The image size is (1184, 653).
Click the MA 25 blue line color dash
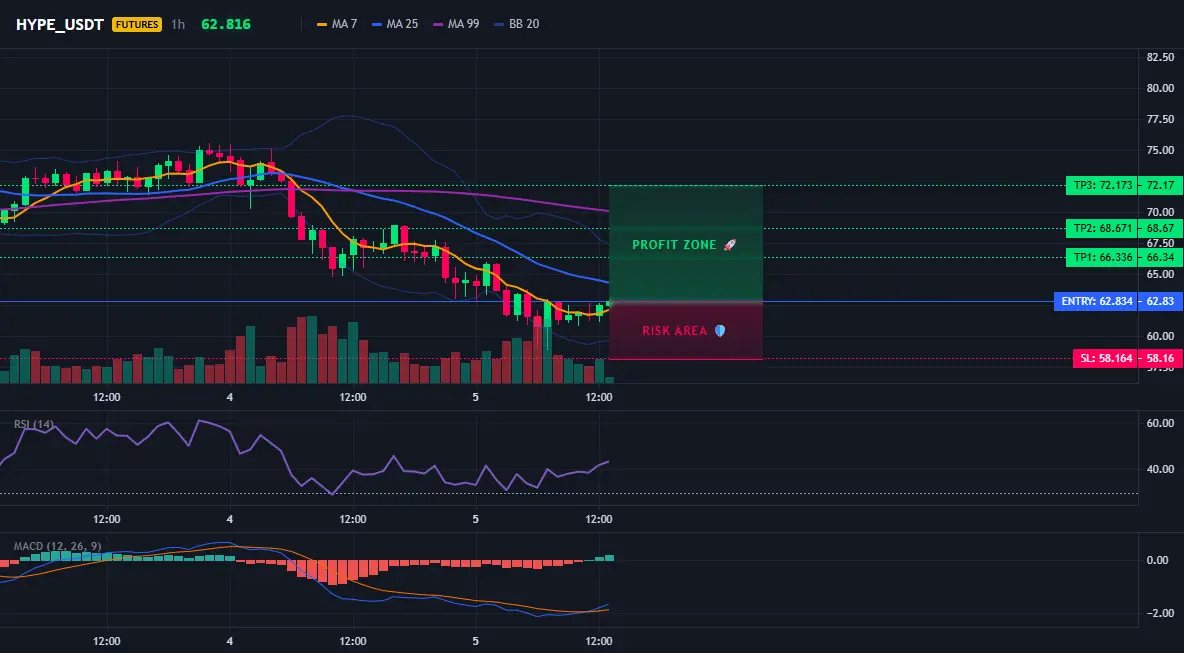pos(377,24)
